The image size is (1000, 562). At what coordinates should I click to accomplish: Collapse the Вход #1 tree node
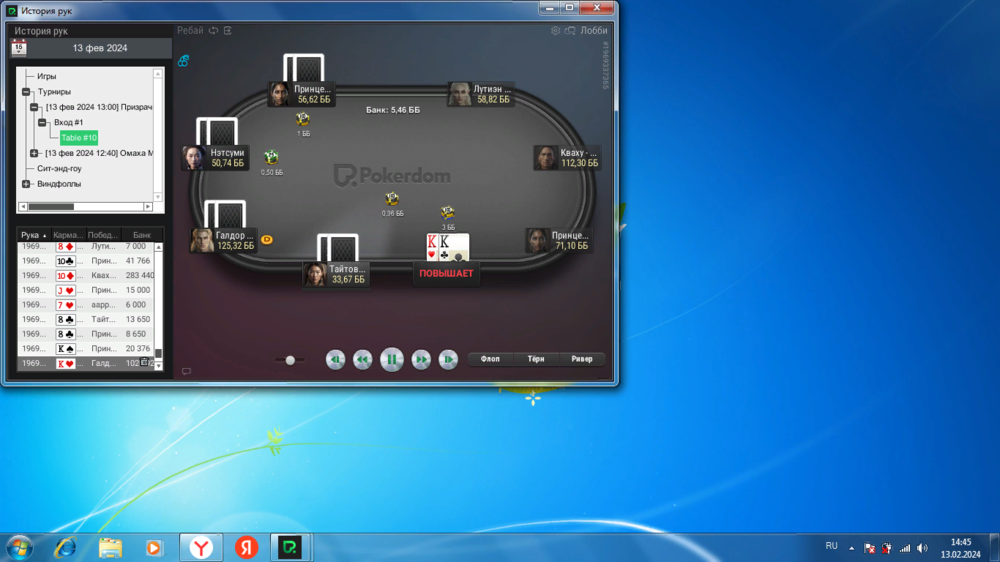(x=43, y=122)
